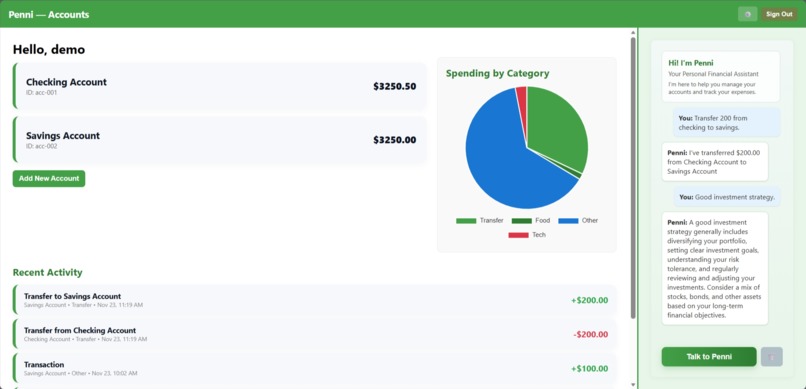
Task: Start a chat with Talk to Penni
Action: click(709, 357)
